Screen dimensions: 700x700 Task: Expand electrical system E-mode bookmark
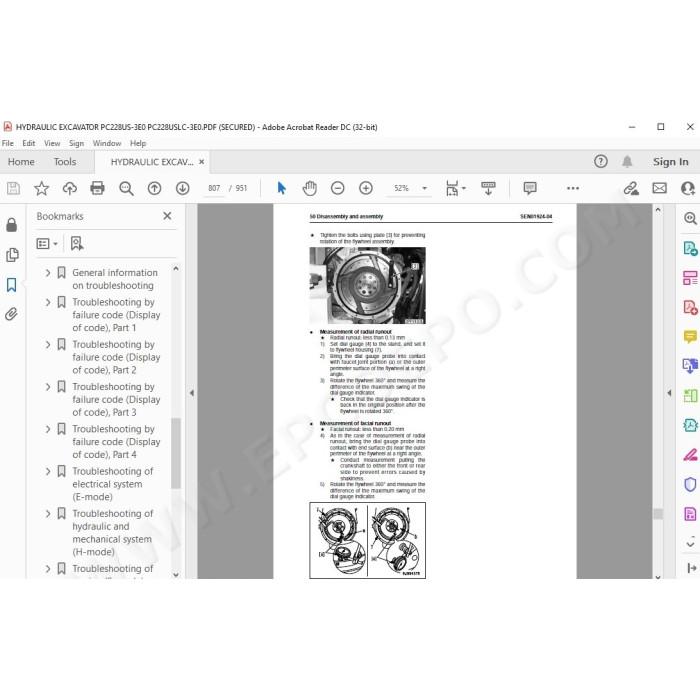tap(48, 471)
